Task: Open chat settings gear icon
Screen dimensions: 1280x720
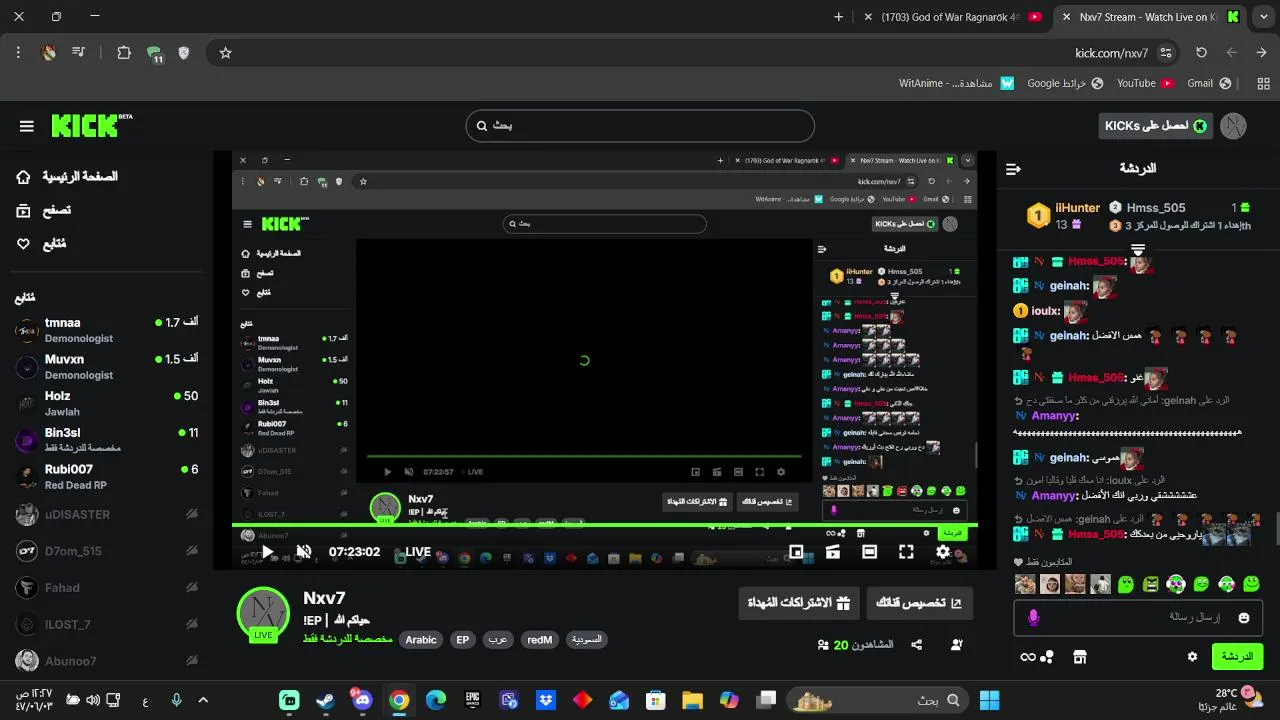Action: pos(1192,657)
